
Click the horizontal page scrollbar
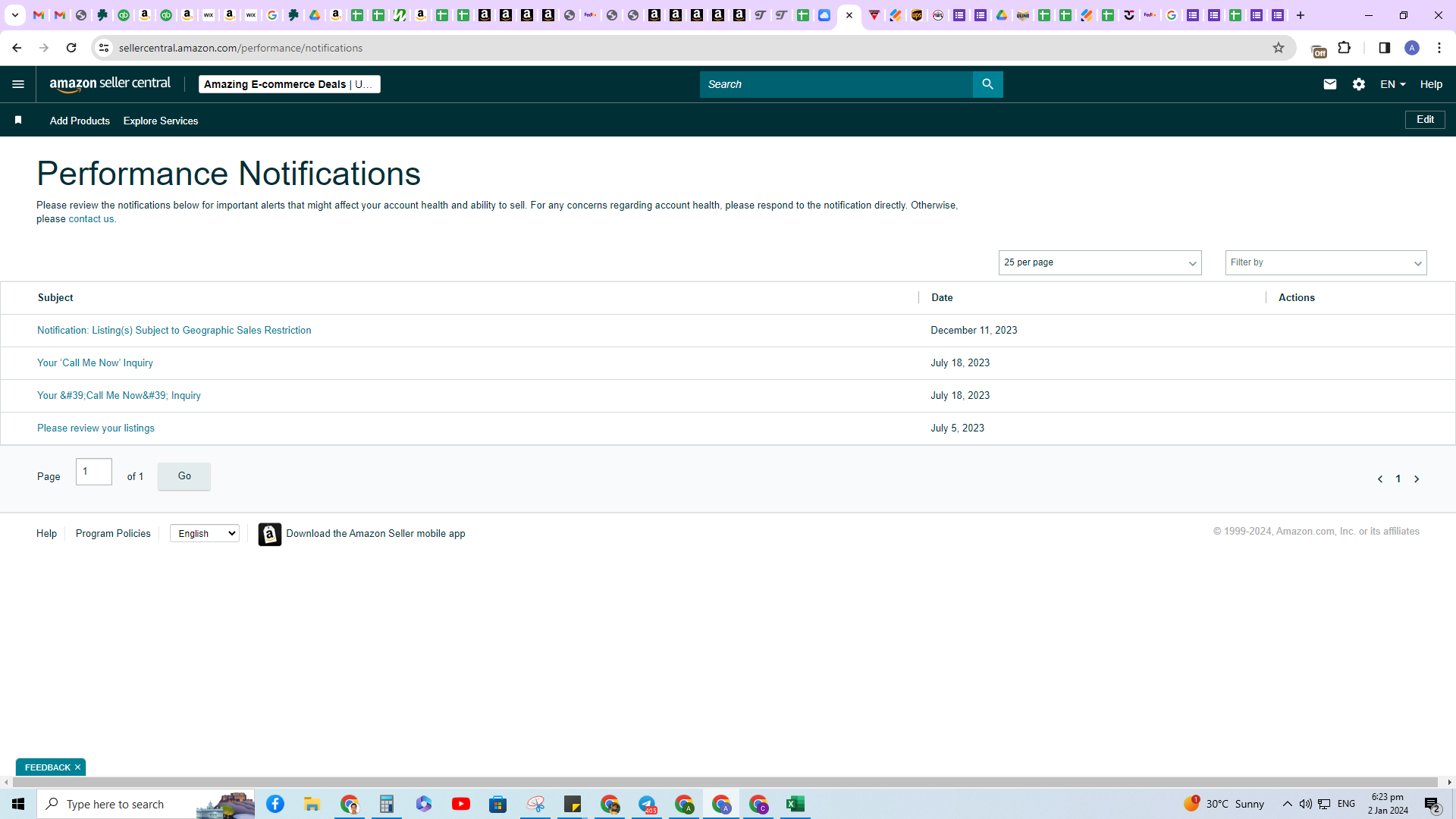(x=724, y=782)
